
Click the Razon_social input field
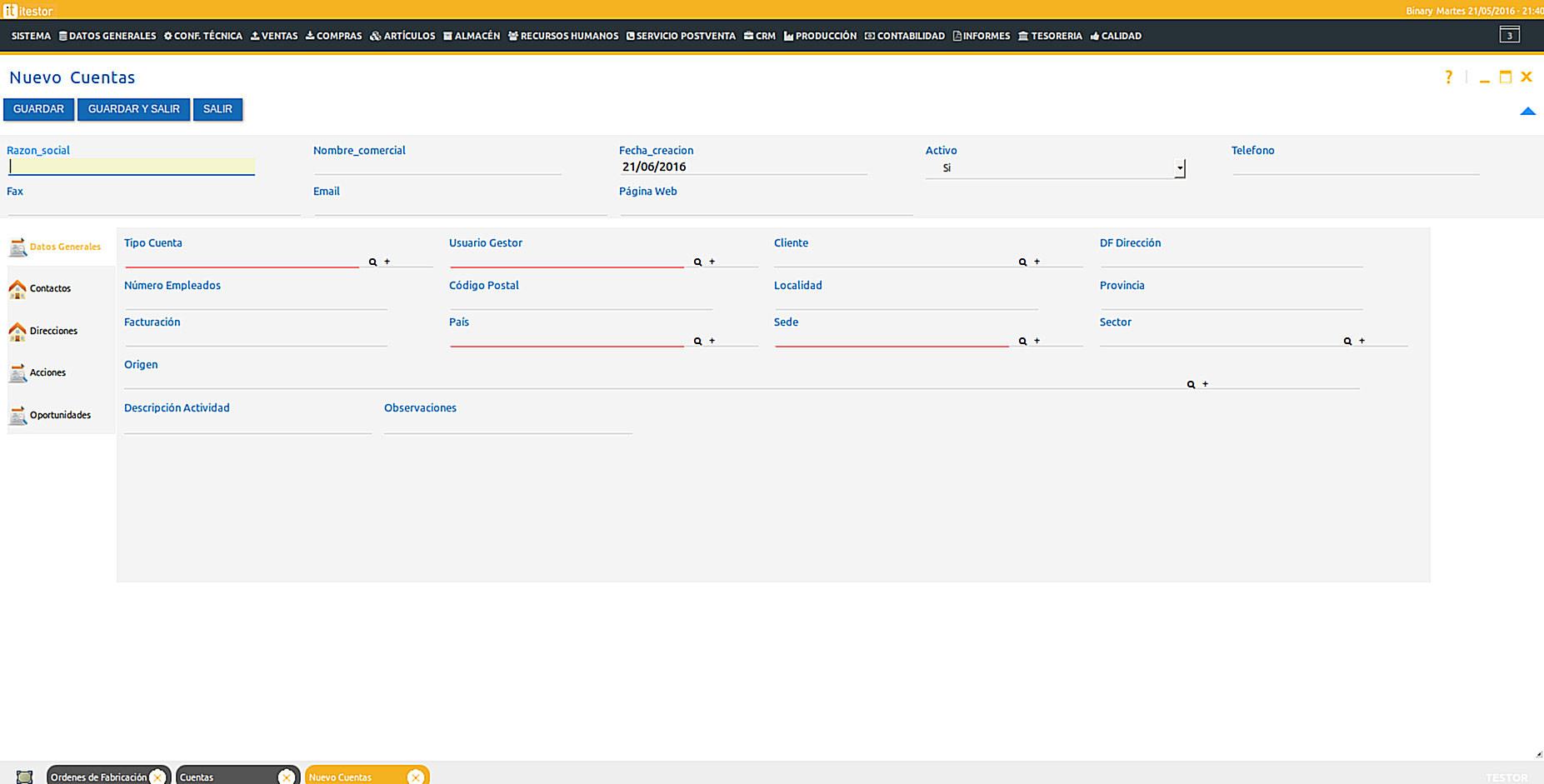click(132, 167)
